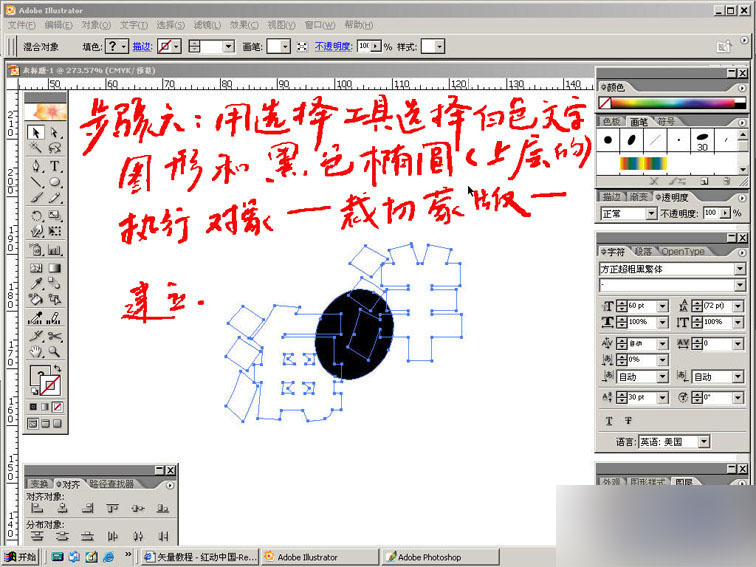756x567 pixels.
Task: Set paint mode to Gradient in toolbox
Action: click(45, 407)
